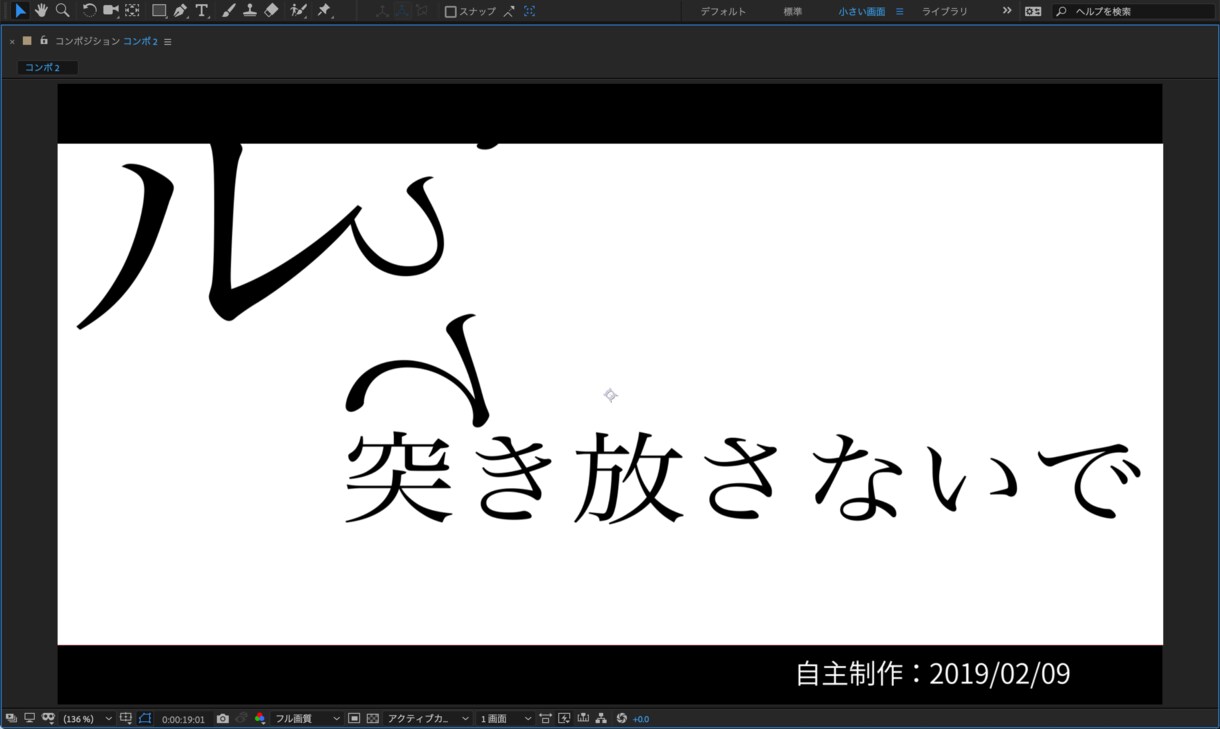
Task: Open the composition flowchart icon
Action: point(601,718)
